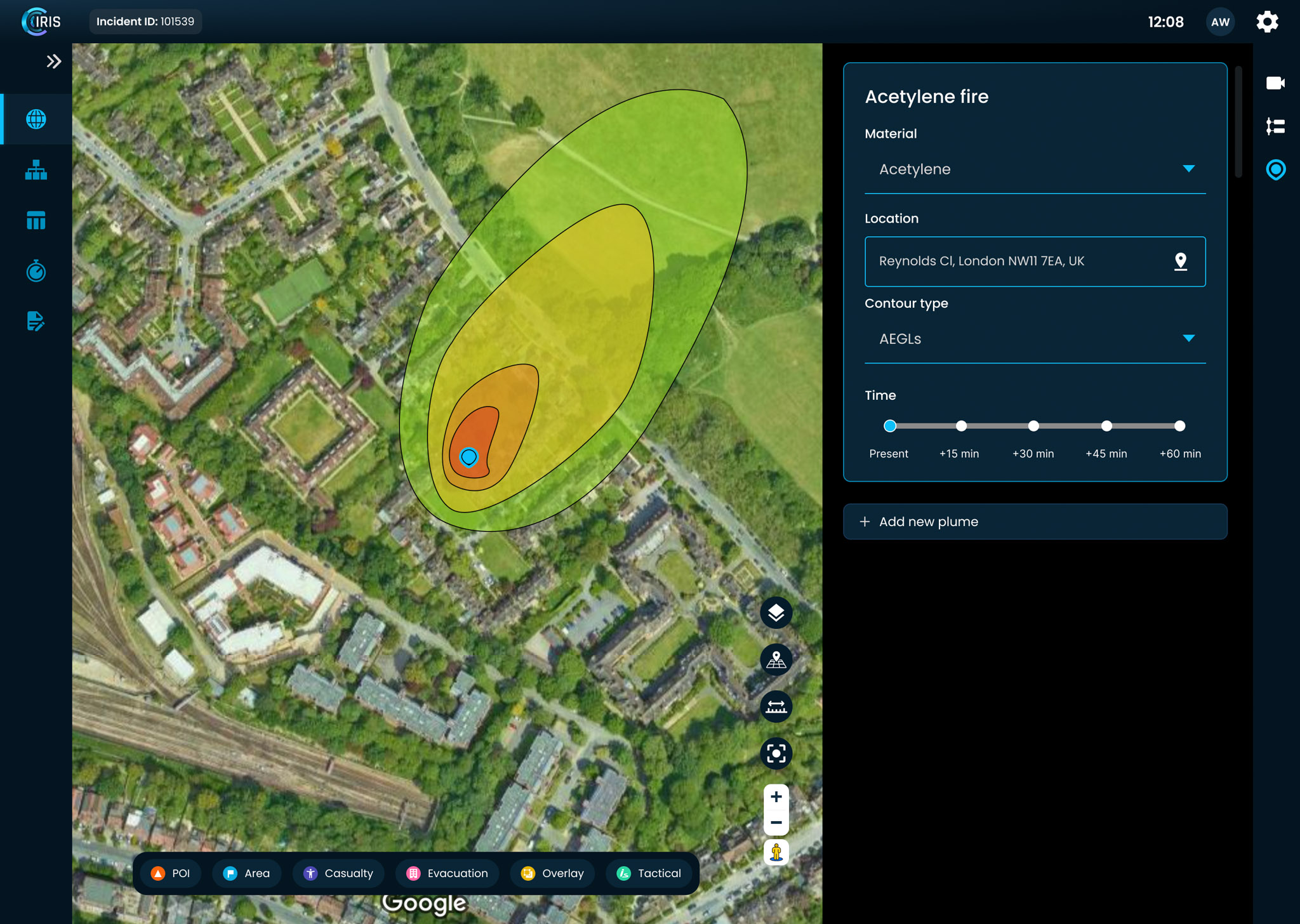
Task: Toggle the Overlay marker chip
Action: tap(552, 873)
